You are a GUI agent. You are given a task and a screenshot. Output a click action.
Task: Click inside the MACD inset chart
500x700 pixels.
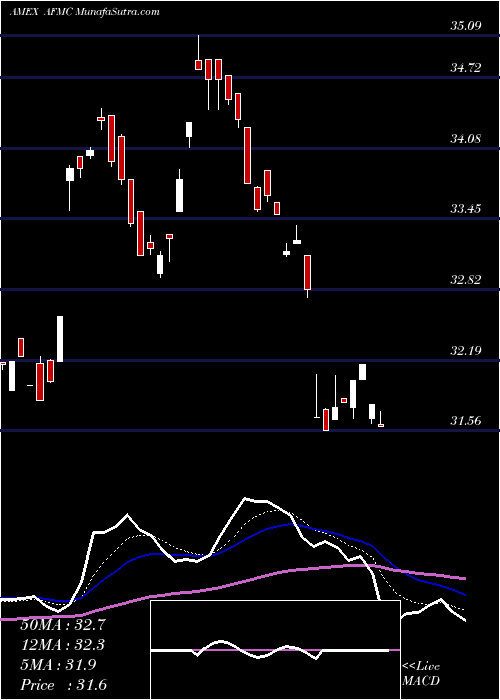[275, 650]
